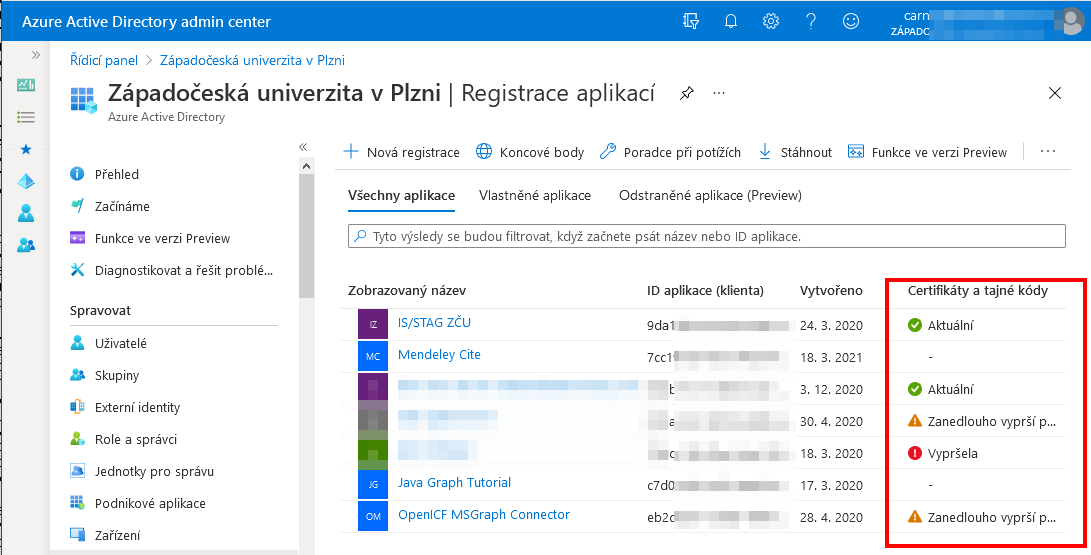Viewport: 1091px width, 555px height.
Task: Expand the left navigation rail chevrons
Action: (35, 55)
